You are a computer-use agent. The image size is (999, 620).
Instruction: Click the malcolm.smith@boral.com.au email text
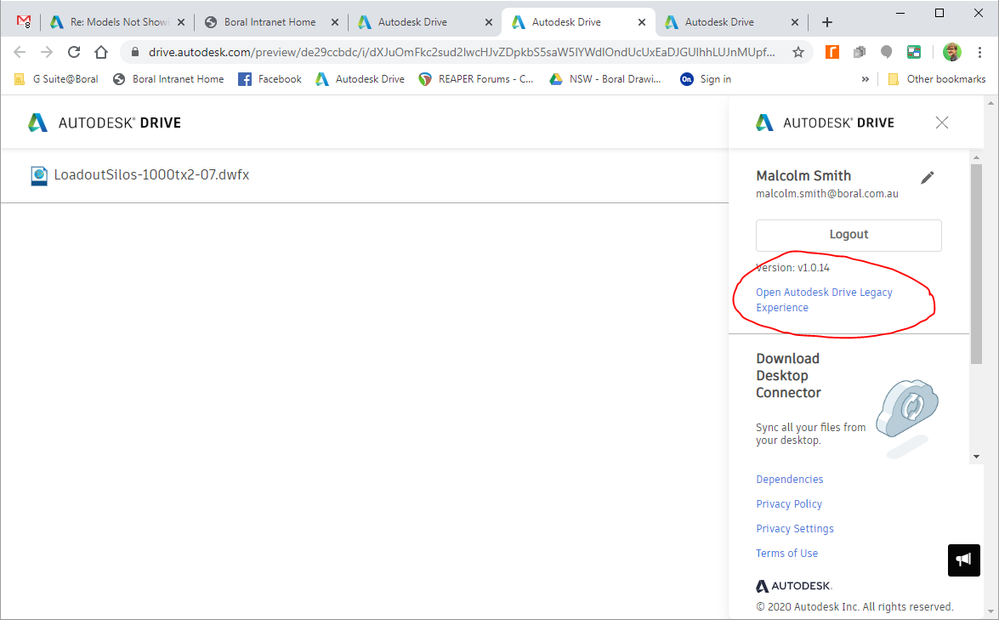pos(827,194)
